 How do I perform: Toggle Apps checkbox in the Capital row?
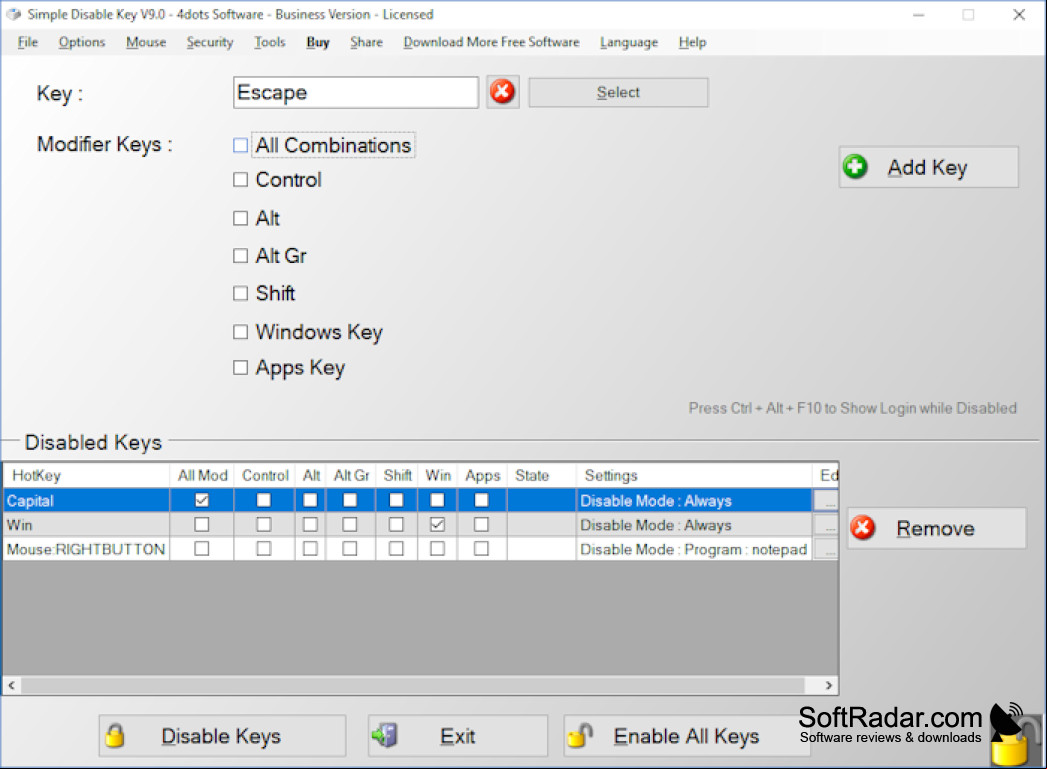481,500
